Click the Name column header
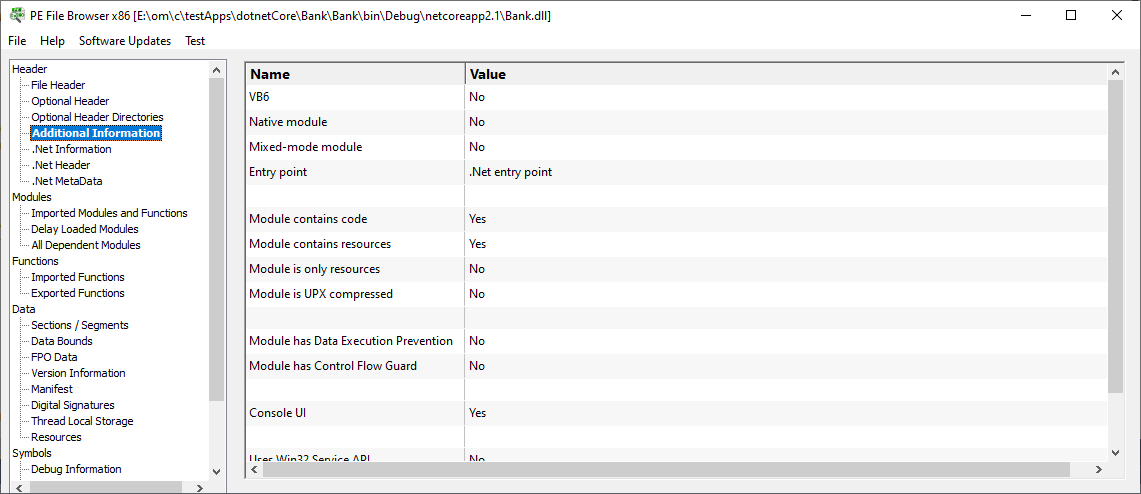The image size is (1141, 494). pyautogui.click(x=356, y=74)
